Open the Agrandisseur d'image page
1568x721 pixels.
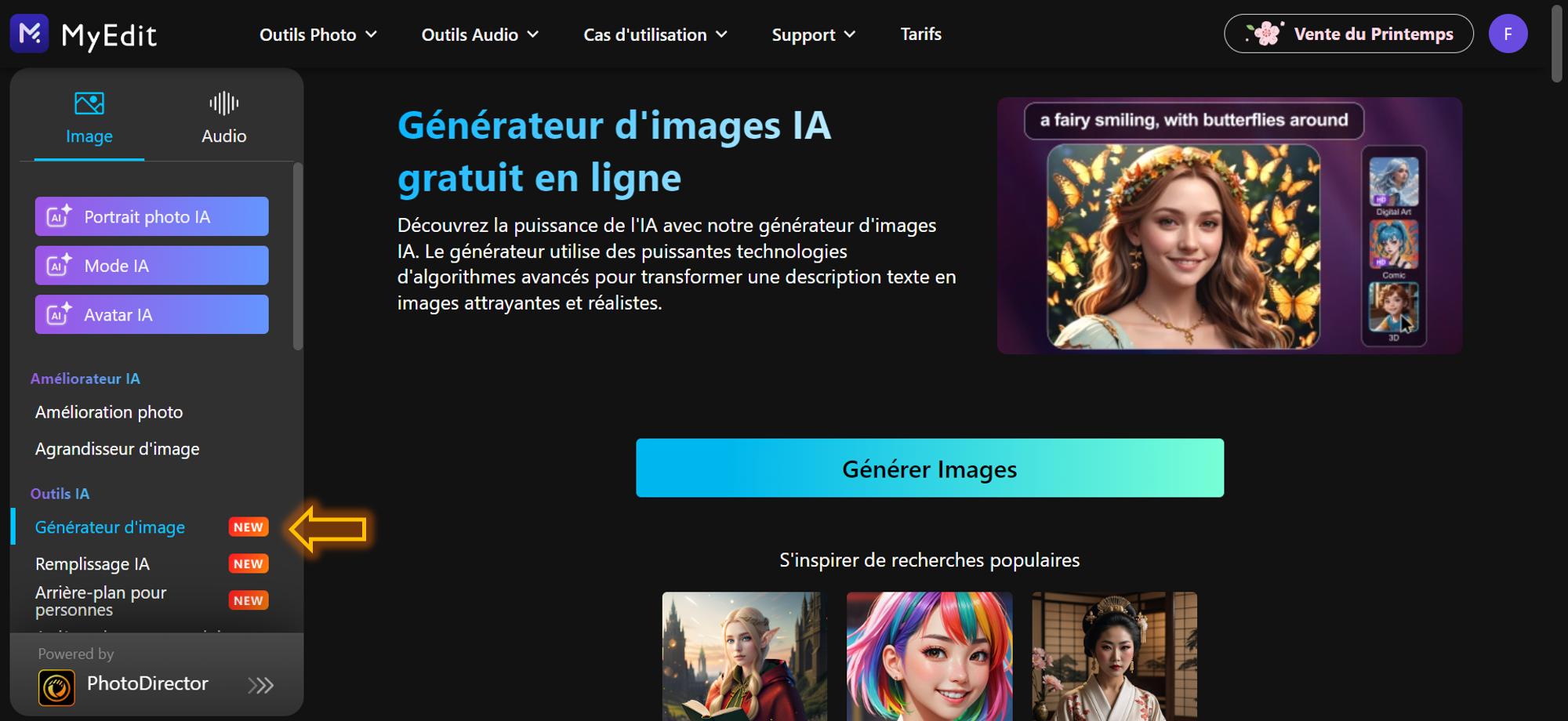[118, 448]
